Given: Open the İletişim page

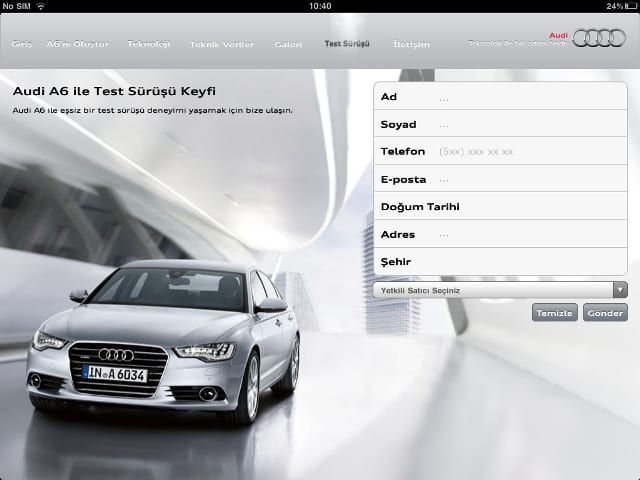Looking at the screenshot, I should pos(411,44).
